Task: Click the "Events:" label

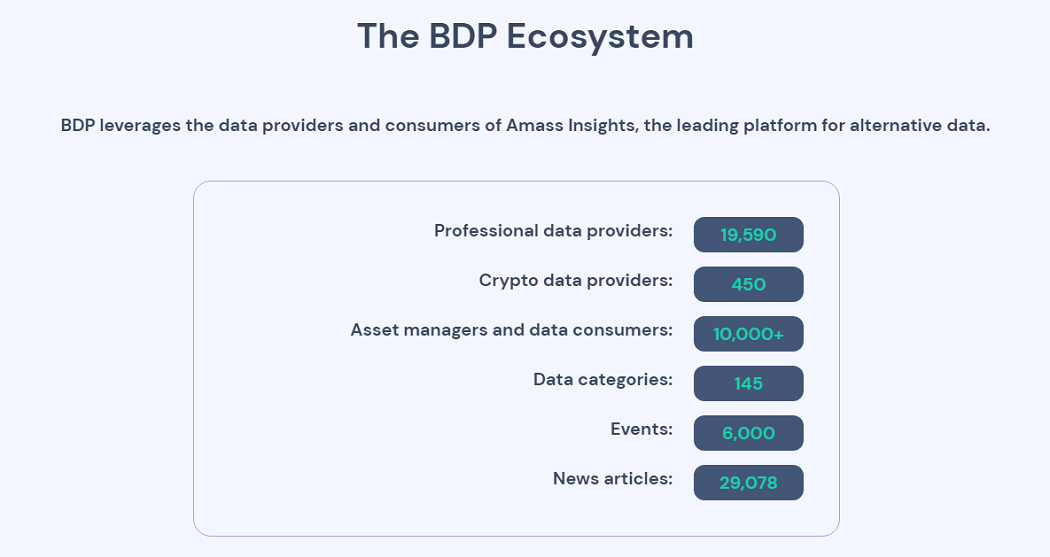Action: [642, 429]
